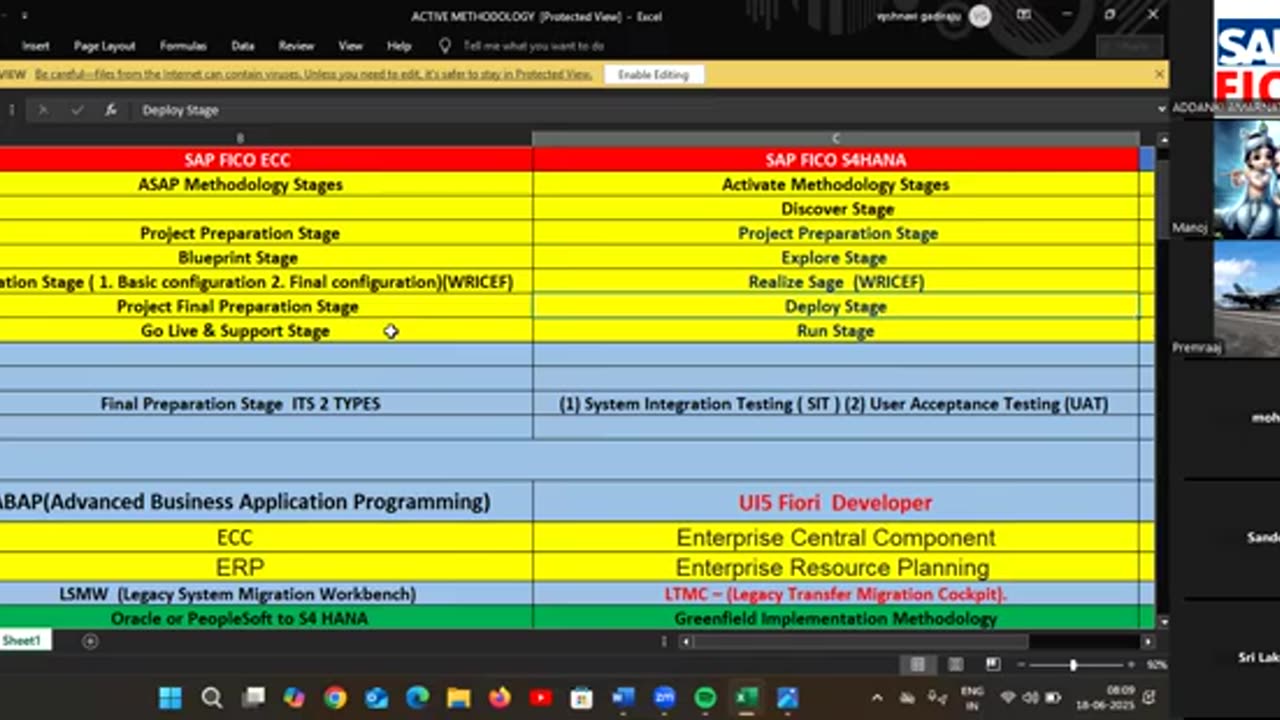Add a new sheet with plus icon
Viewport: 1280px width, 720px height.
pyautogui.click(x=90, y=641)
